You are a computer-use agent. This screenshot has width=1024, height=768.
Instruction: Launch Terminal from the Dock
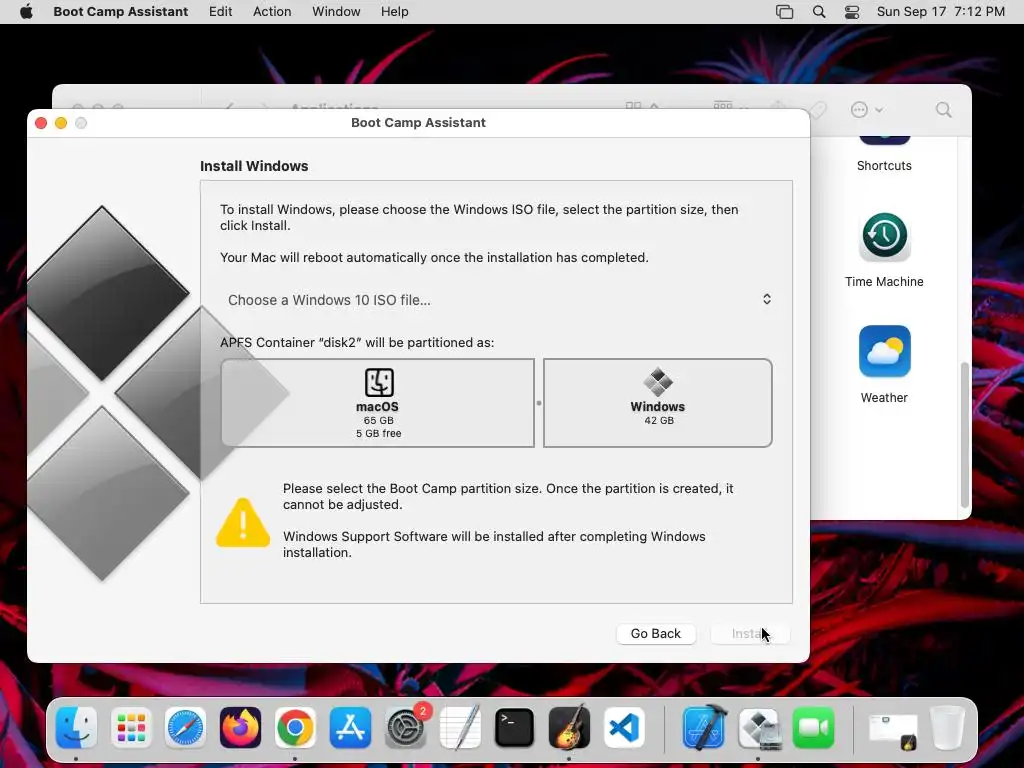pos(515,727)
